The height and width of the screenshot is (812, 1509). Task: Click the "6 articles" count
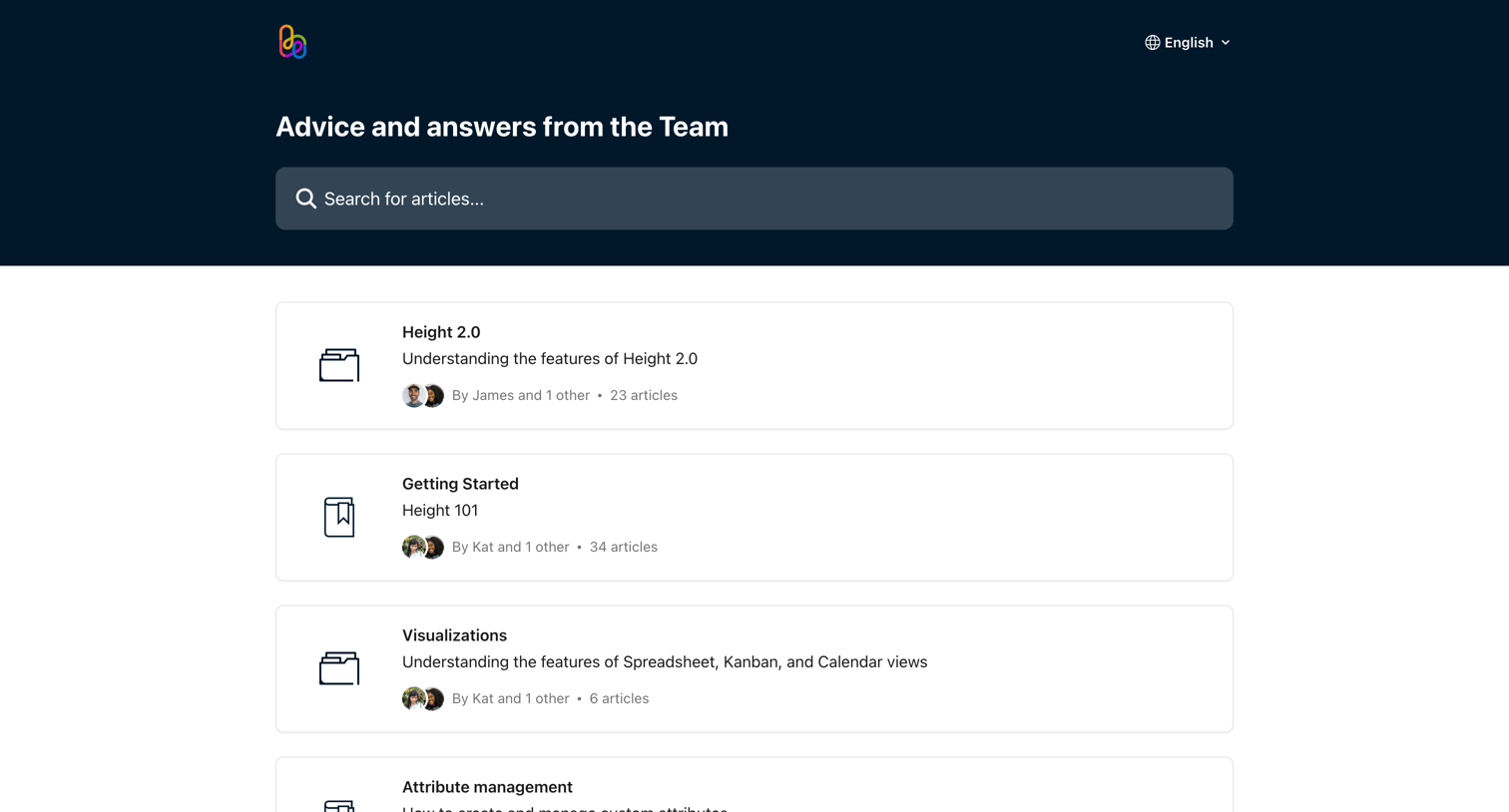619,698
